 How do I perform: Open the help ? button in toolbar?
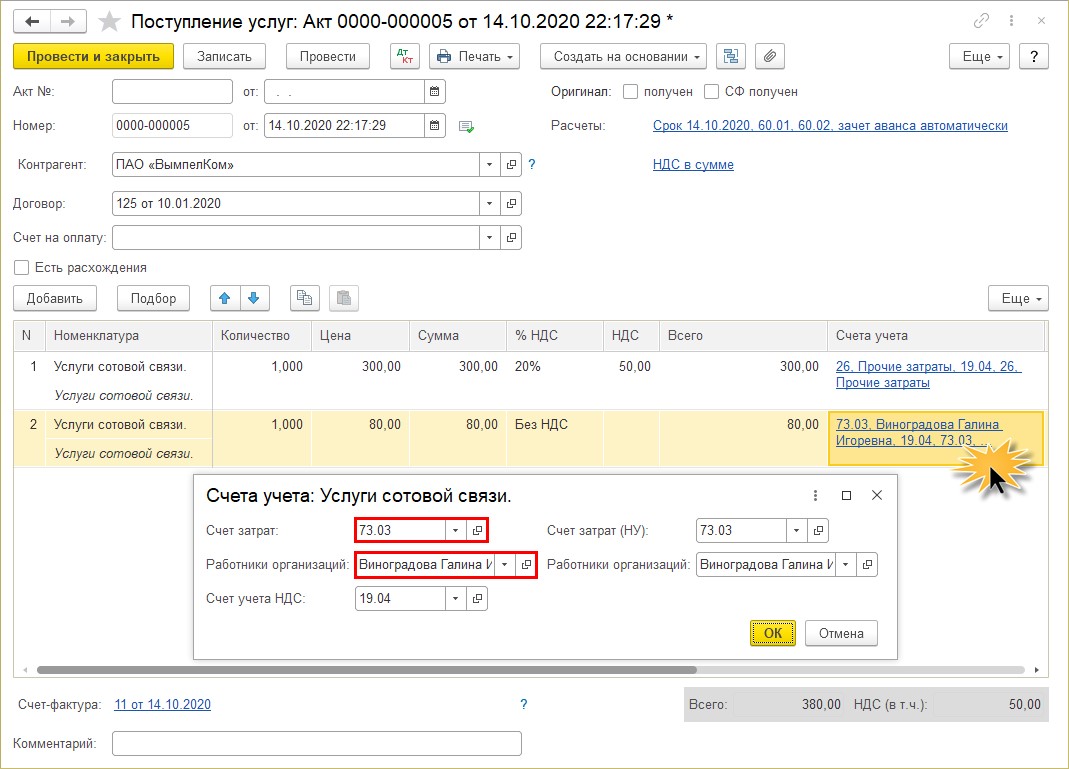tap(1034, 57)
